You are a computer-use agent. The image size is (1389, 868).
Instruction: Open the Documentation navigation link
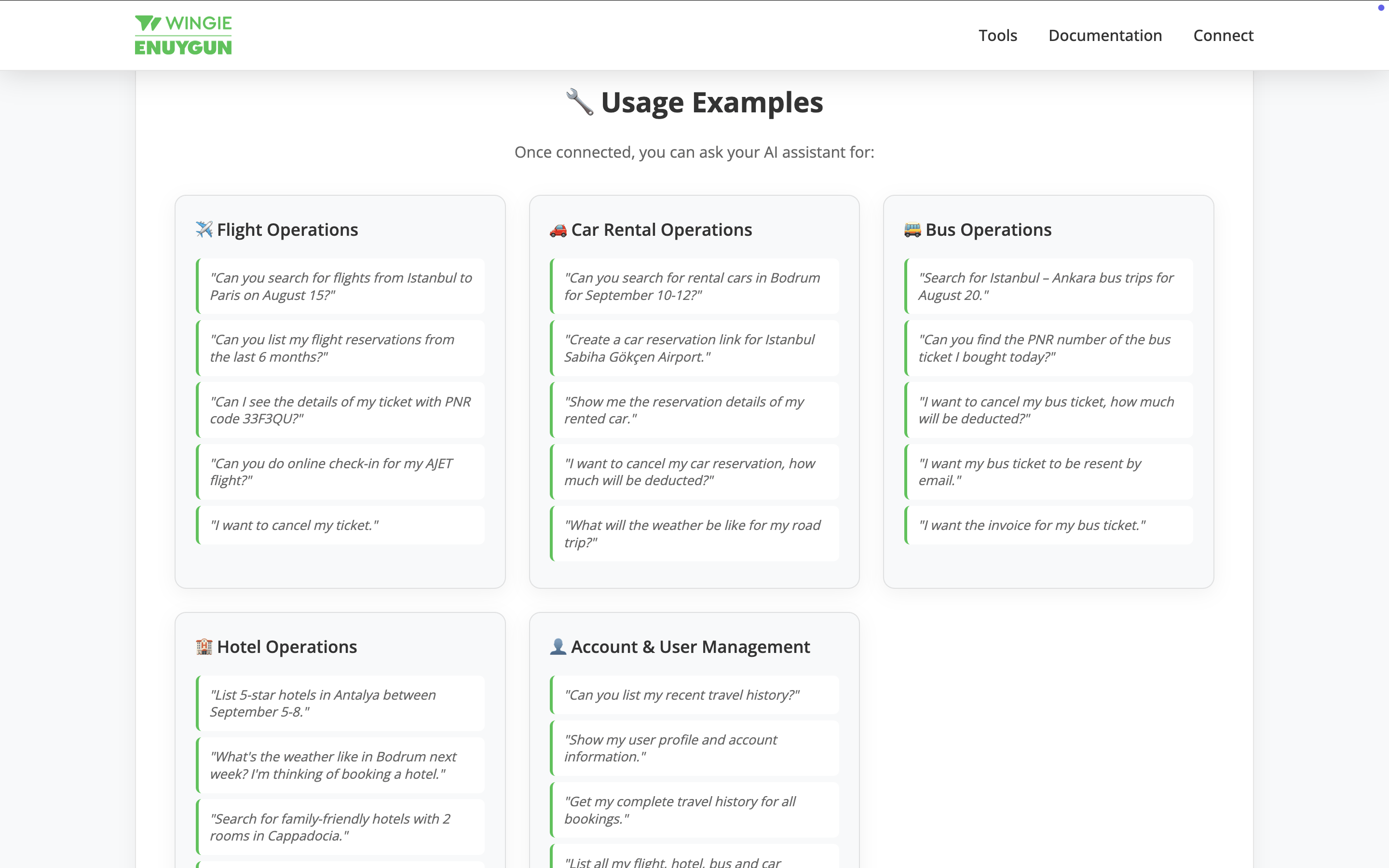tap(1105, 36)
